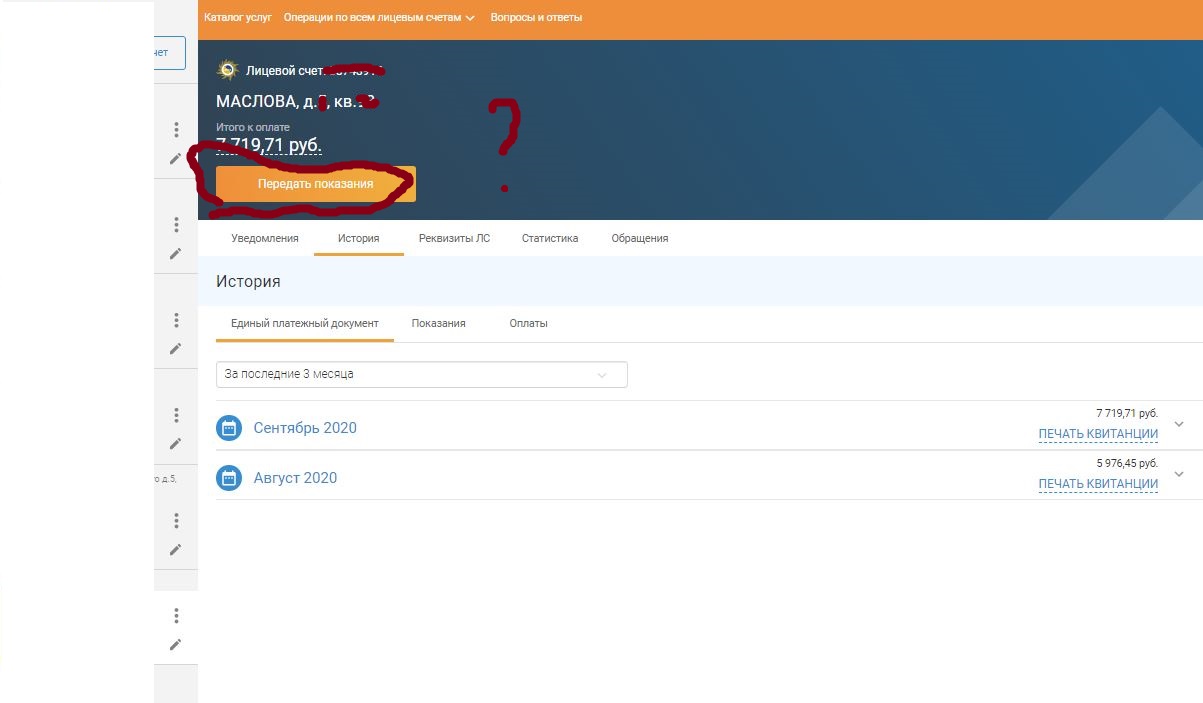Click the dashed total 7 719,71 руб. in header
Viewport: 1203px width, 703px height.
pos(269,146)
